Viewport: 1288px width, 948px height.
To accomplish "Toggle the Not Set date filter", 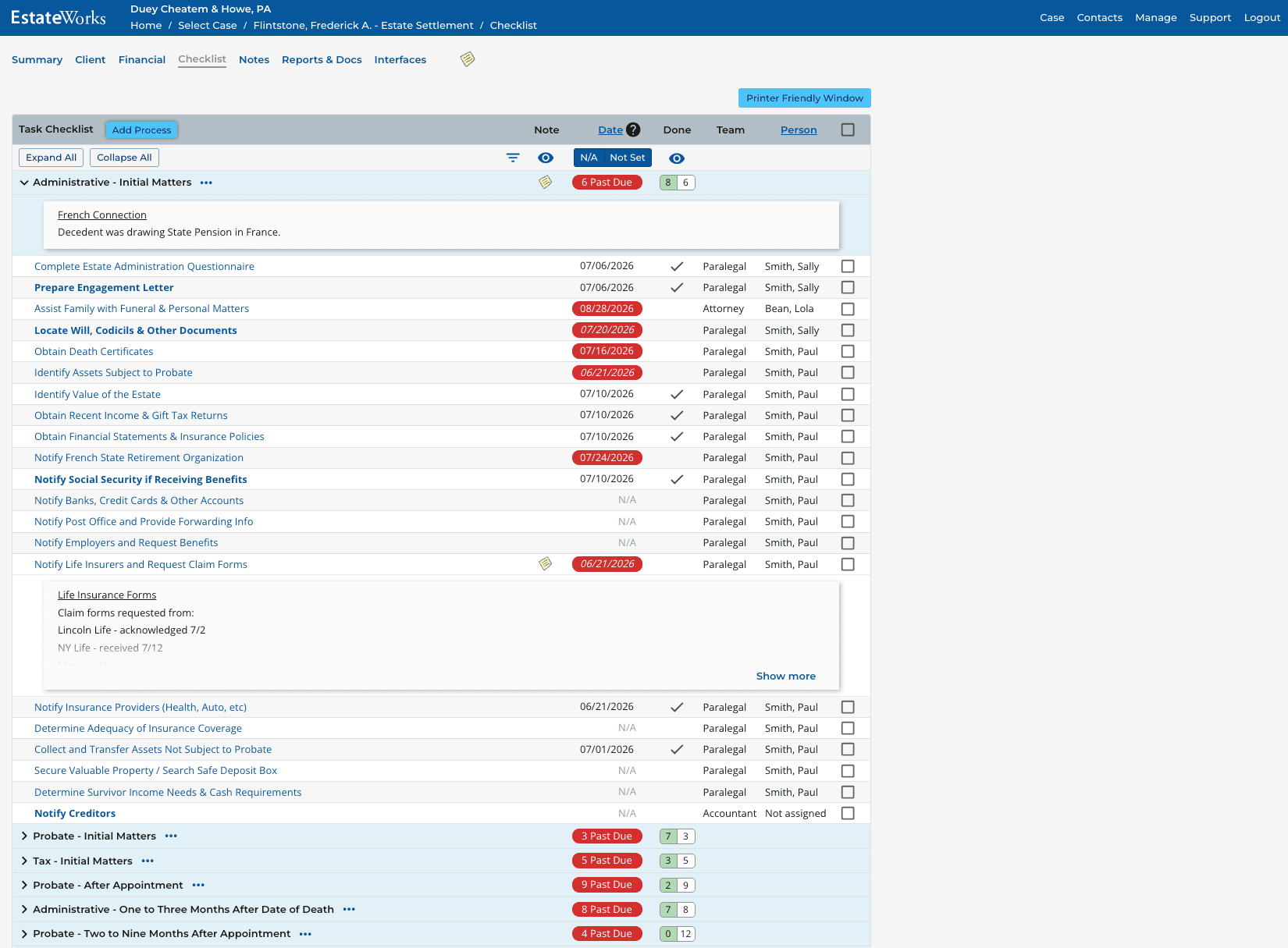I will tap(628, 158).
